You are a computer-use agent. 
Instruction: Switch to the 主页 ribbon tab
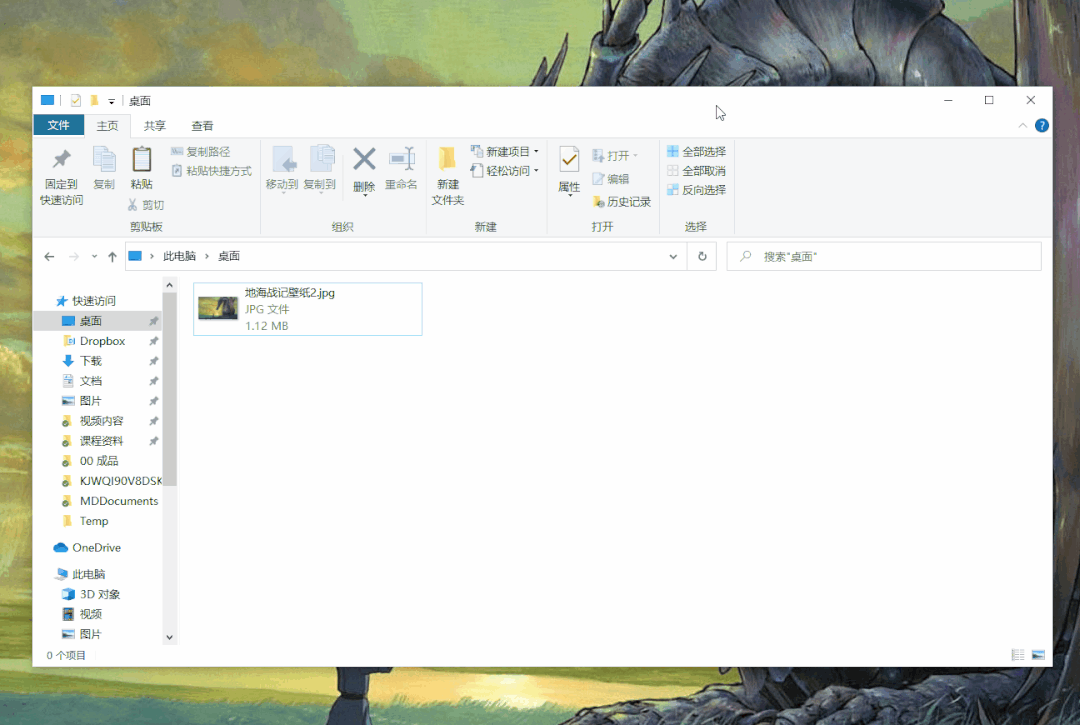coord(107,125)
